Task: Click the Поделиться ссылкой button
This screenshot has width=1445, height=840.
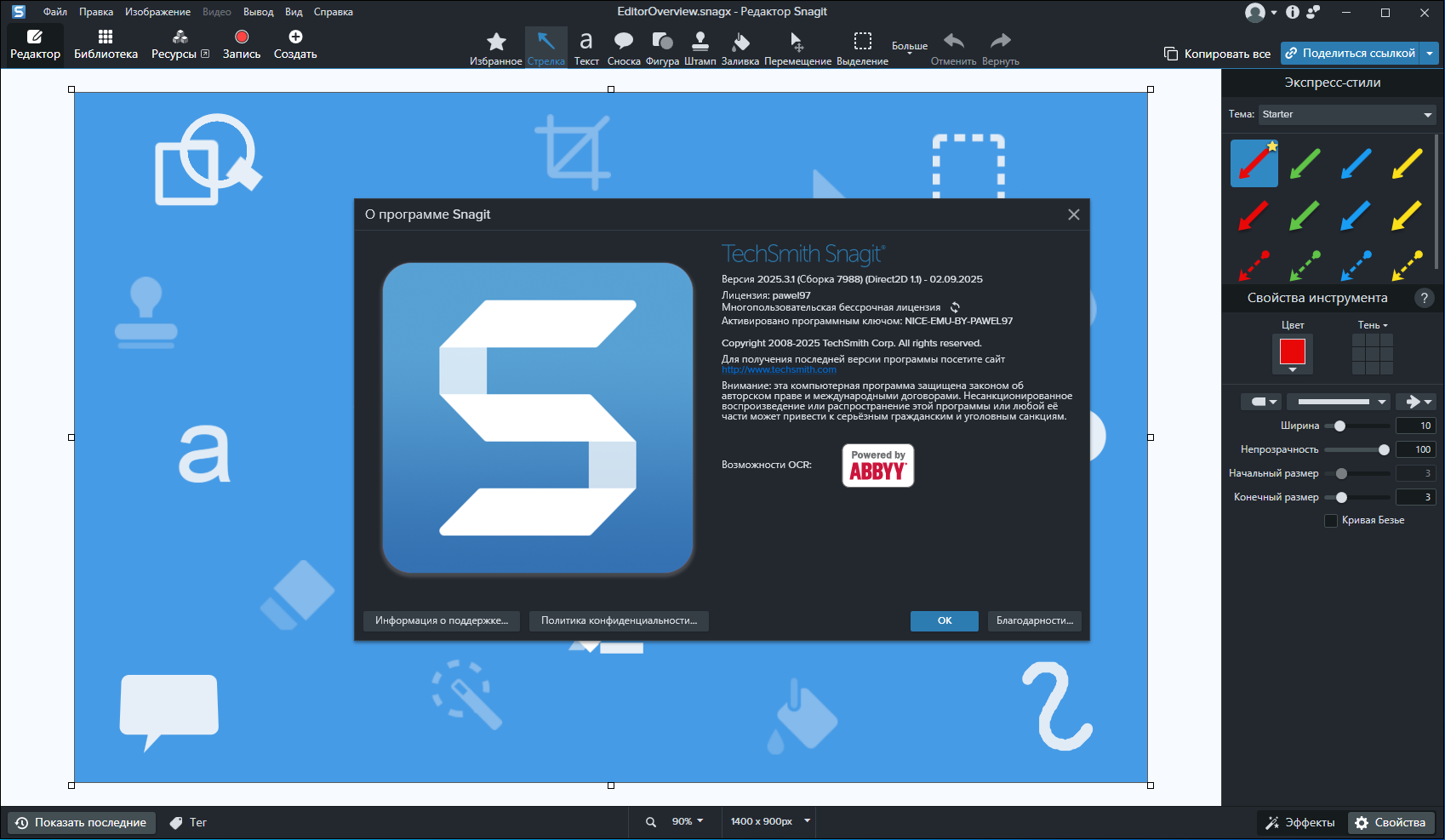Action: [1351, 53]
